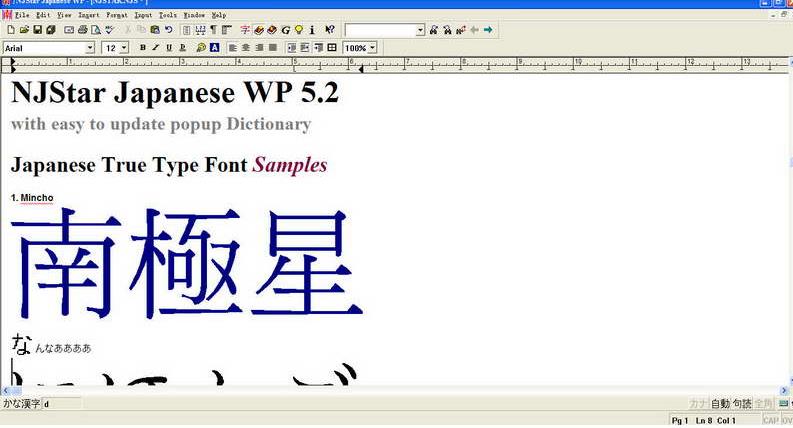The image size is (793, 428).
Task: Insert a table with the grid icon
Action: (x=332, y=48)
